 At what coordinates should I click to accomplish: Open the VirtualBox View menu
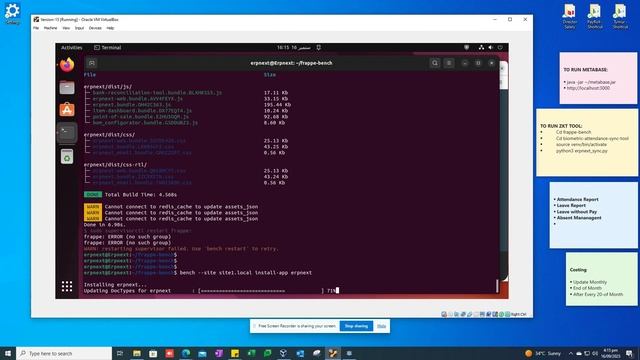[x=66, y=28]
